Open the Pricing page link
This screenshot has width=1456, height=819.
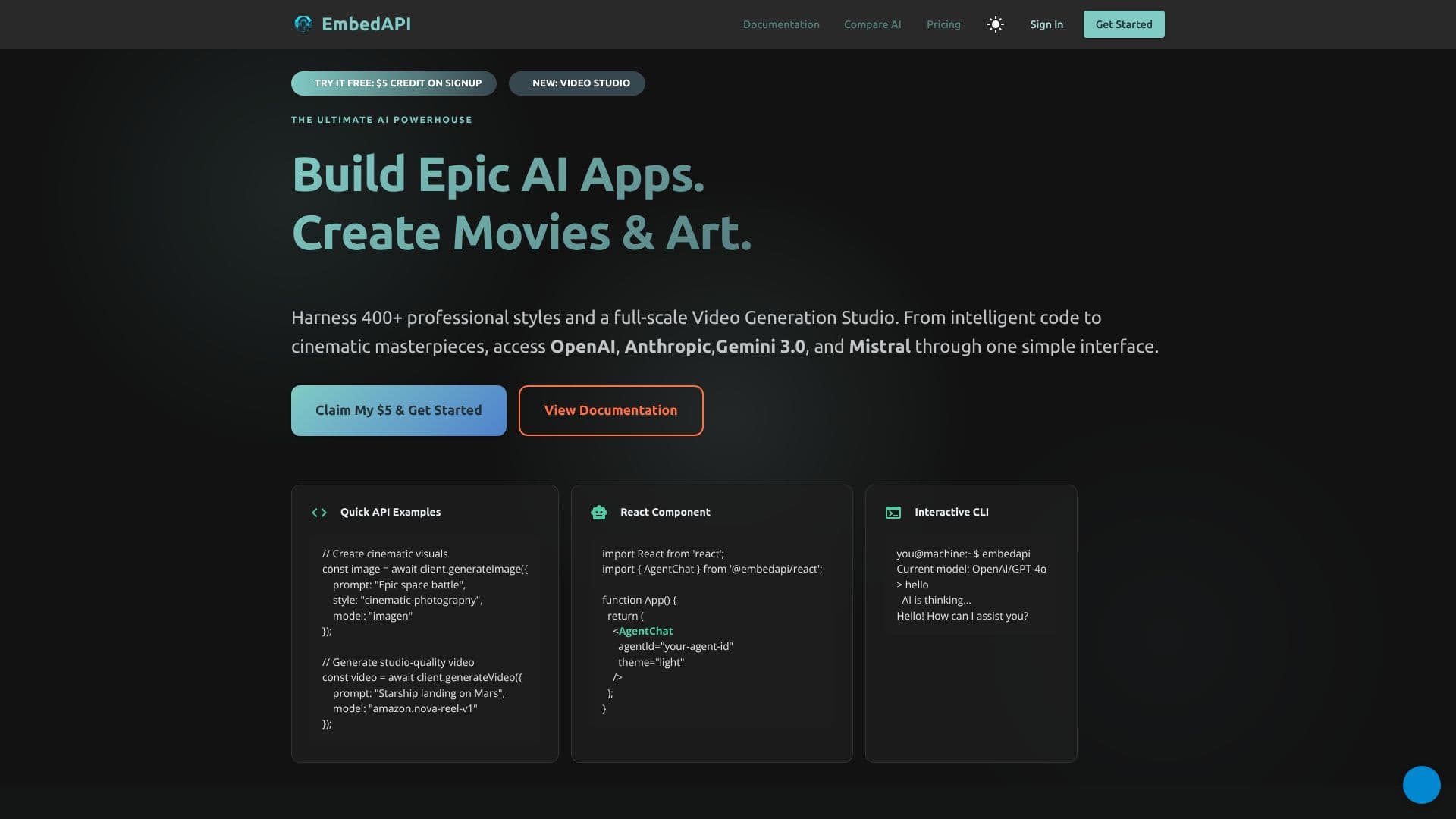pos(943,24)
